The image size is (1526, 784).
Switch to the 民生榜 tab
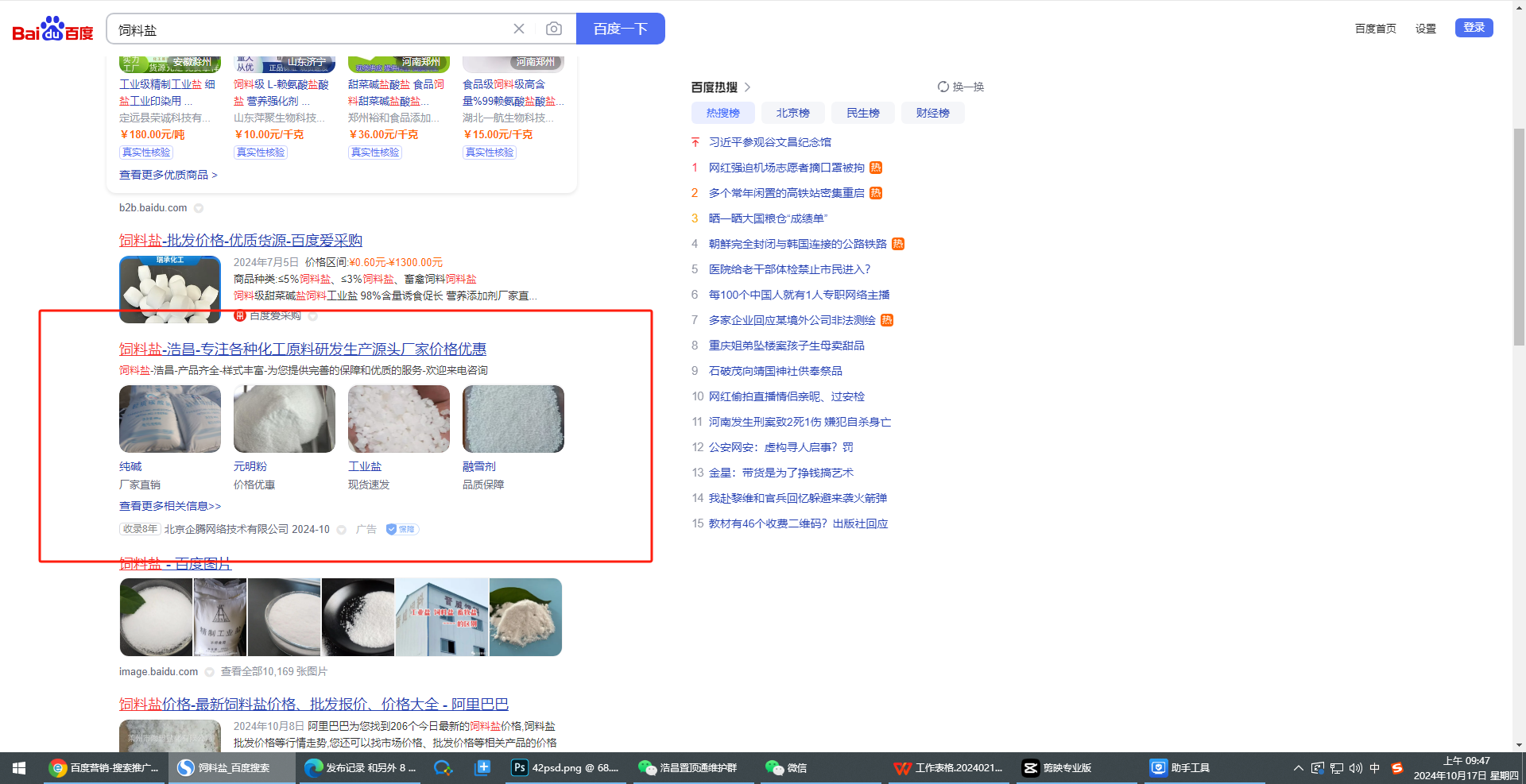pyautogui.click(x=863, y=113)
